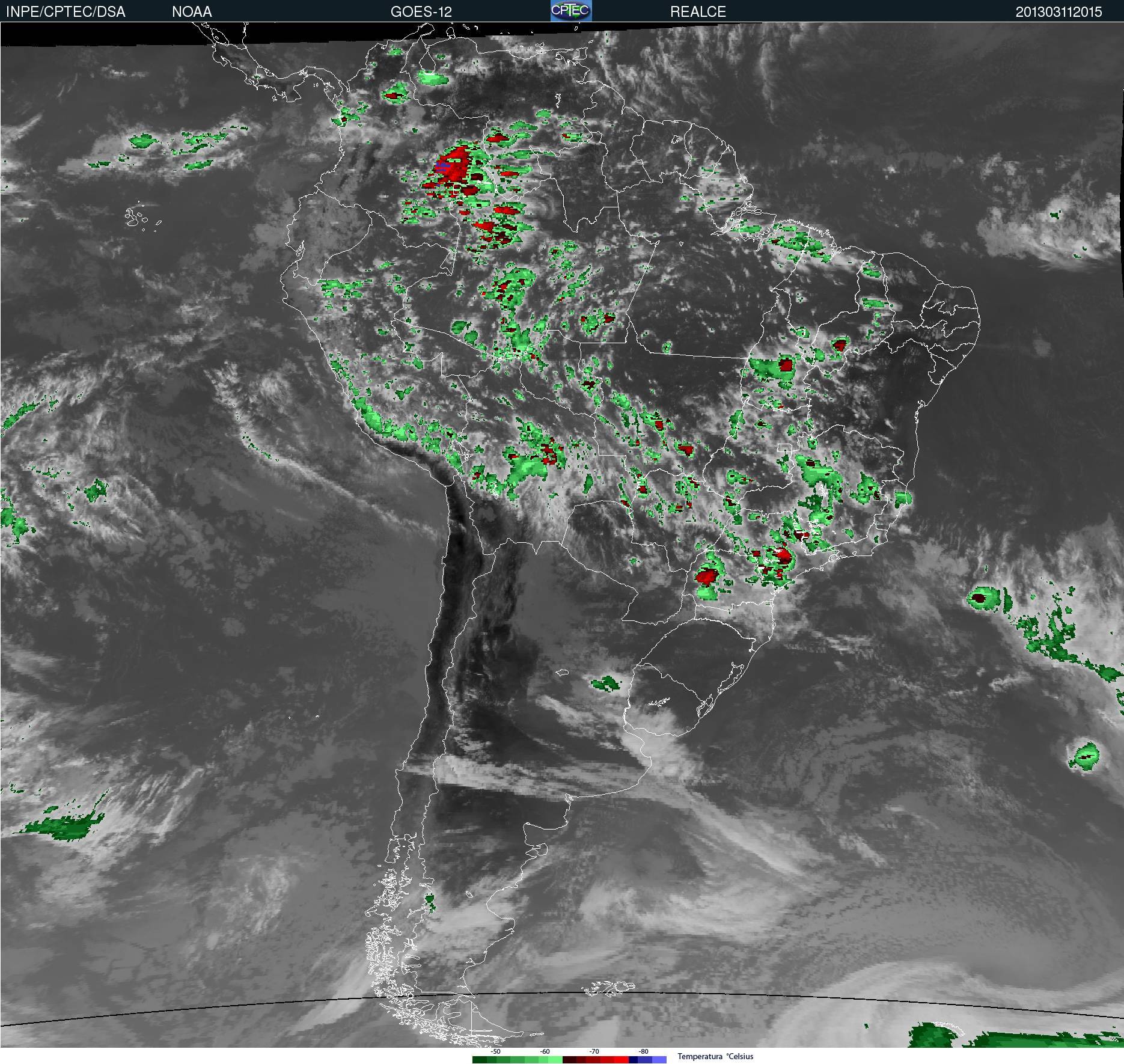Click the CPTEC logo in the header
The height and width of the screenshot is (1064, 1124).
pos(571,11)
